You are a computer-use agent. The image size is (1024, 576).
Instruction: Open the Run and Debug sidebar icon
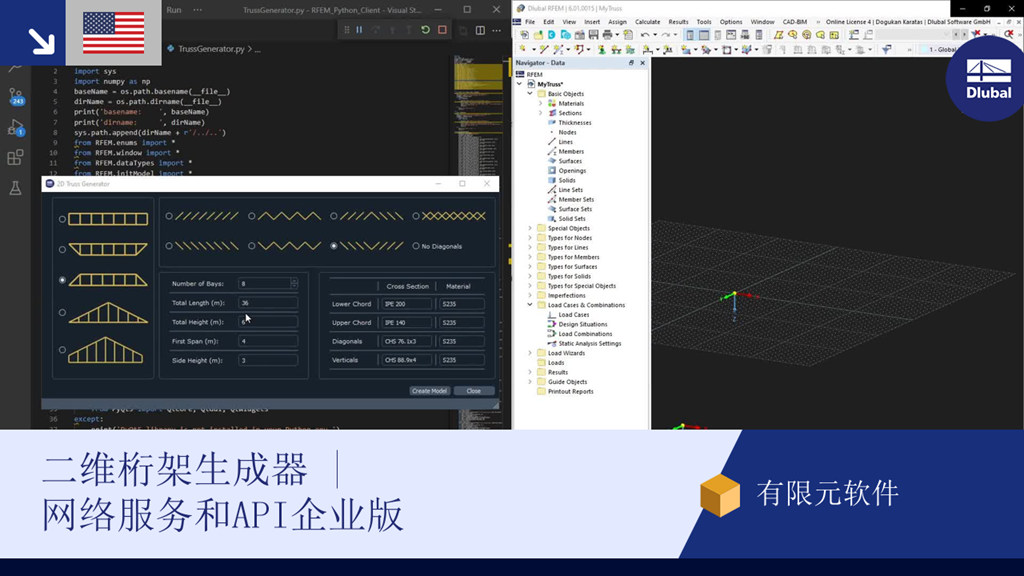(x=16, y=127)
